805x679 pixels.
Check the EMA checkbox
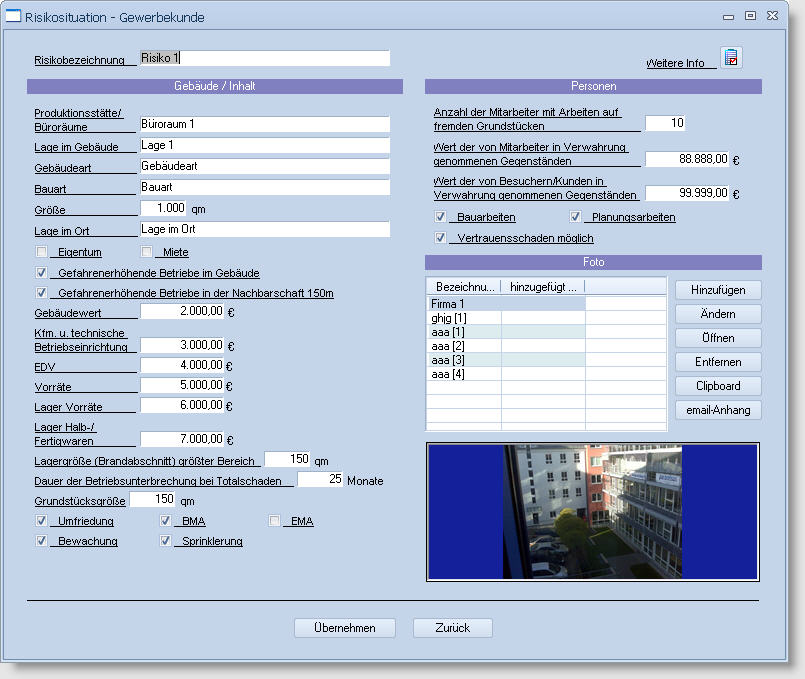click(x=275, y=521)
